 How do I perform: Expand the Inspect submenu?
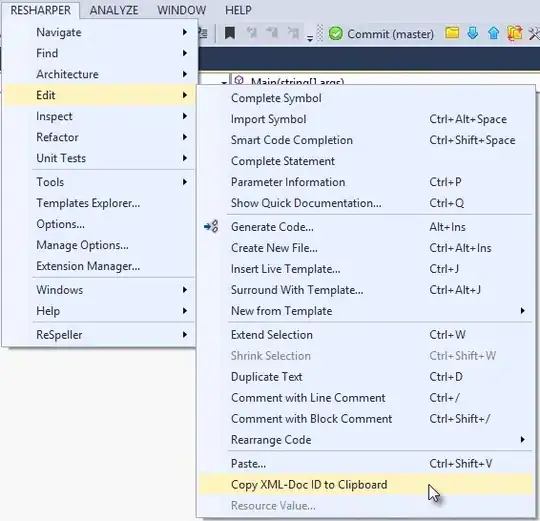pyautogui.click(x=100, y=116)
